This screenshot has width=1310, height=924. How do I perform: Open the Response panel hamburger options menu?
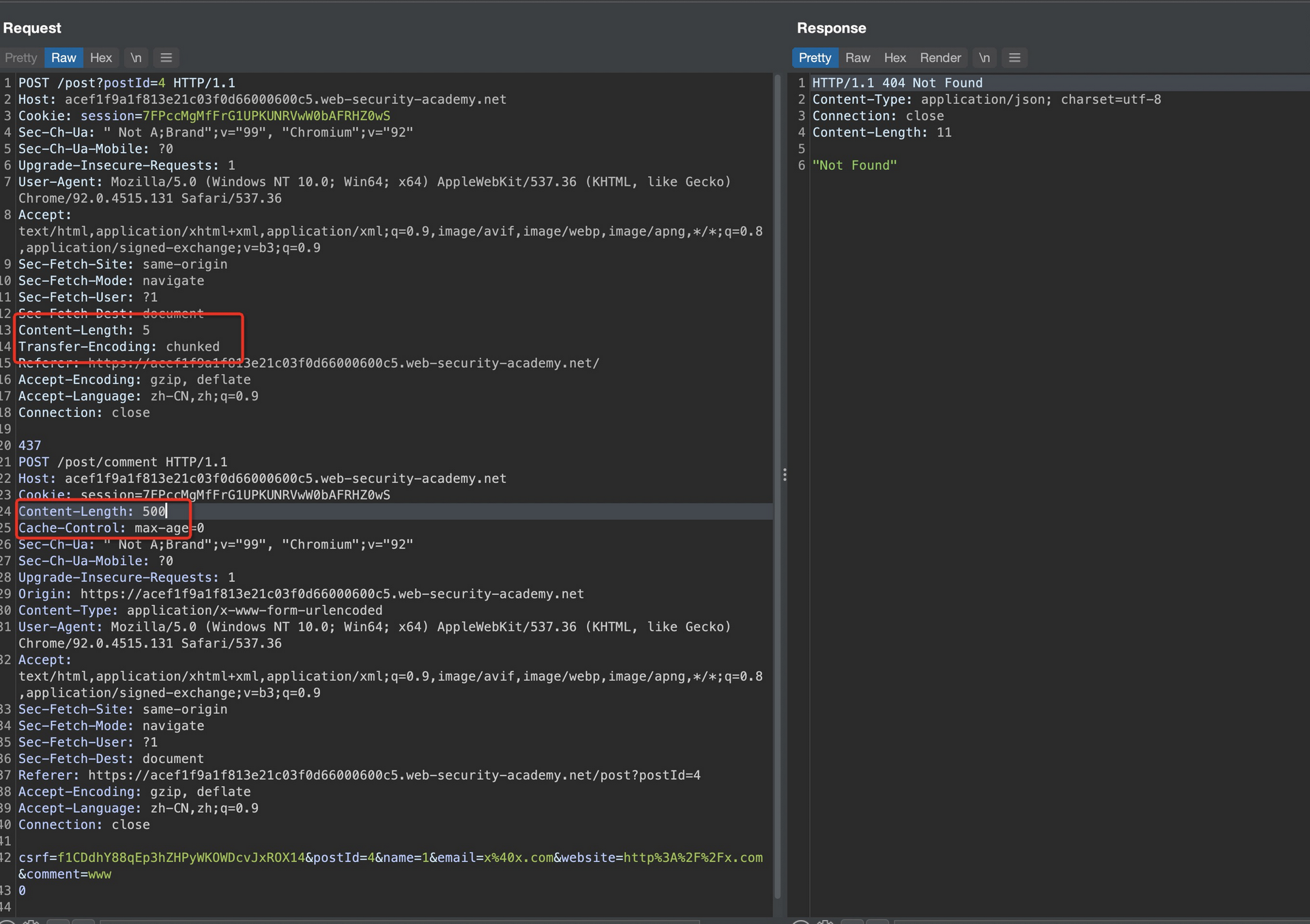click(1015, 58)
